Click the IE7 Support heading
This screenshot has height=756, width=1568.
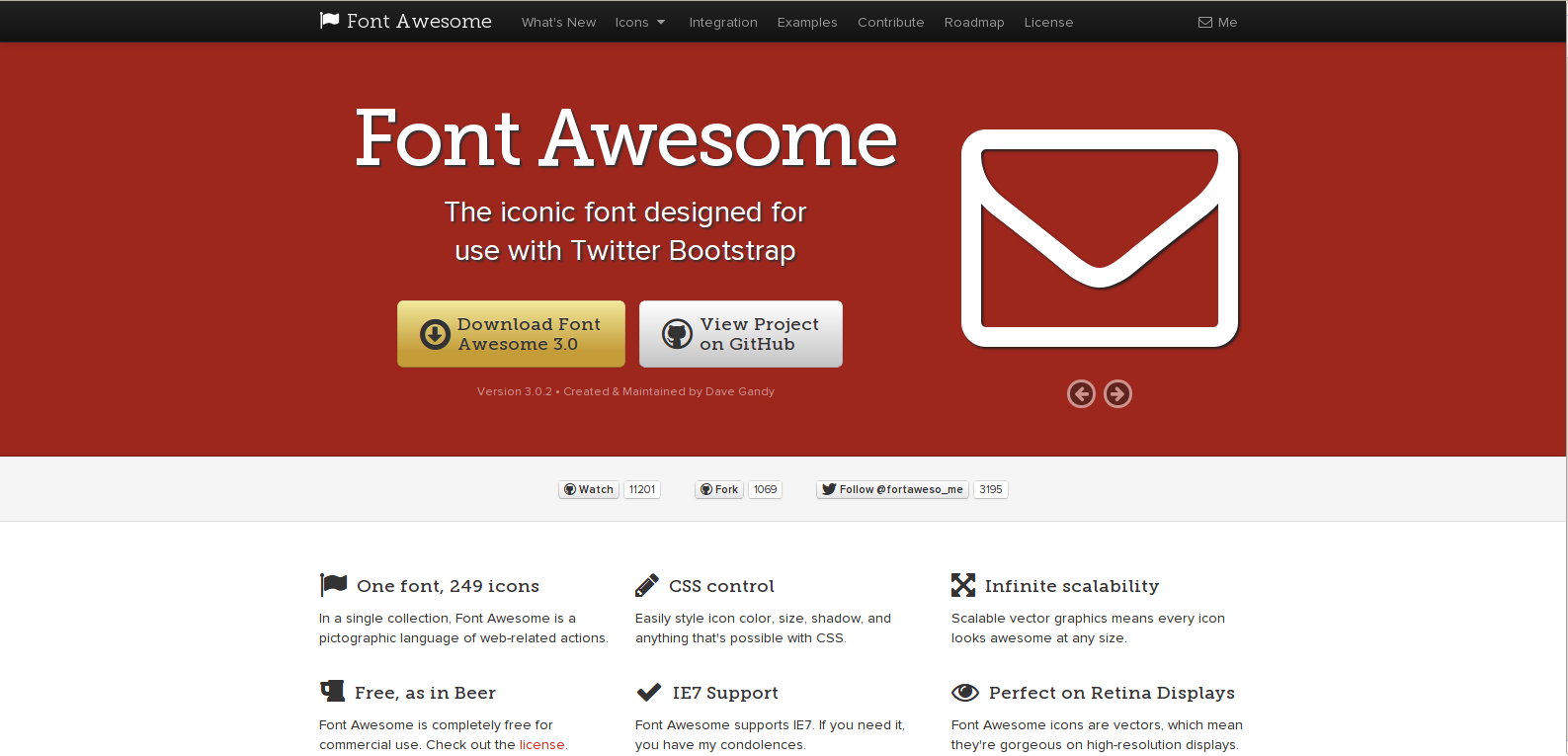pyautogui.click(x=725, y=693)
